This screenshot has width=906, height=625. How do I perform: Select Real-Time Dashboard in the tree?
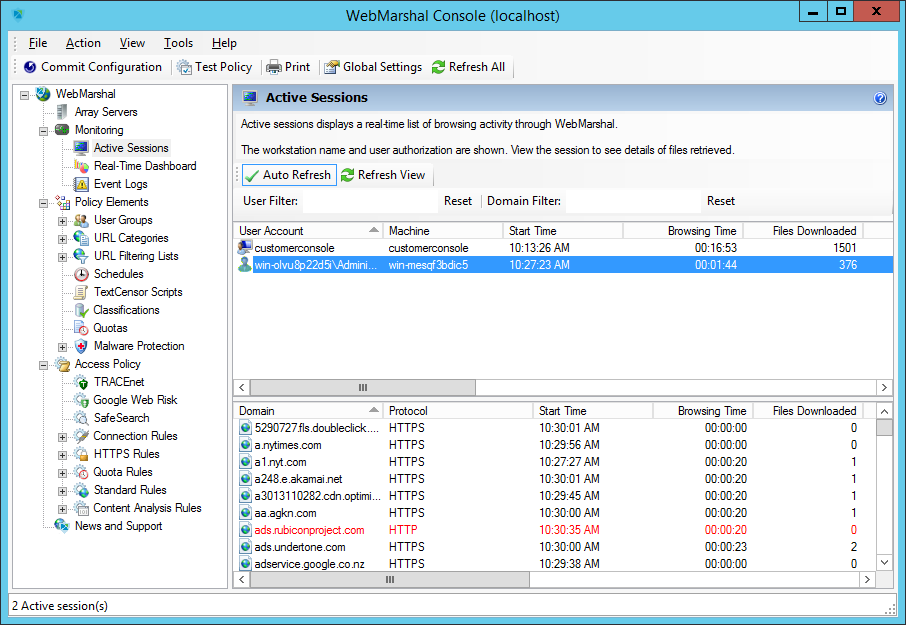[x=144, y=166]
